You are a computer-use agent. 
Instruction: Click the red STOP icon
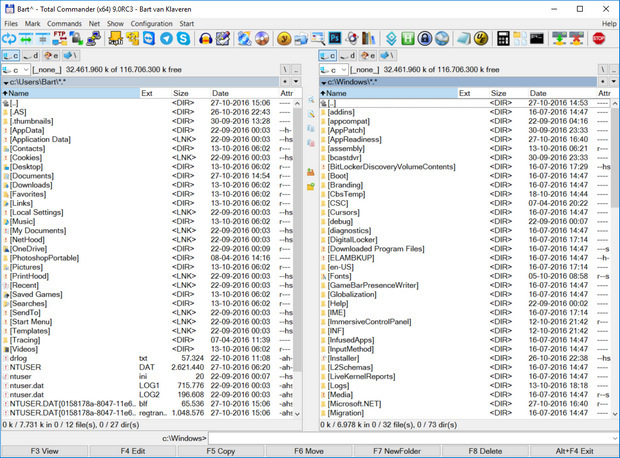pyautogui.click(x=599, y=39)
